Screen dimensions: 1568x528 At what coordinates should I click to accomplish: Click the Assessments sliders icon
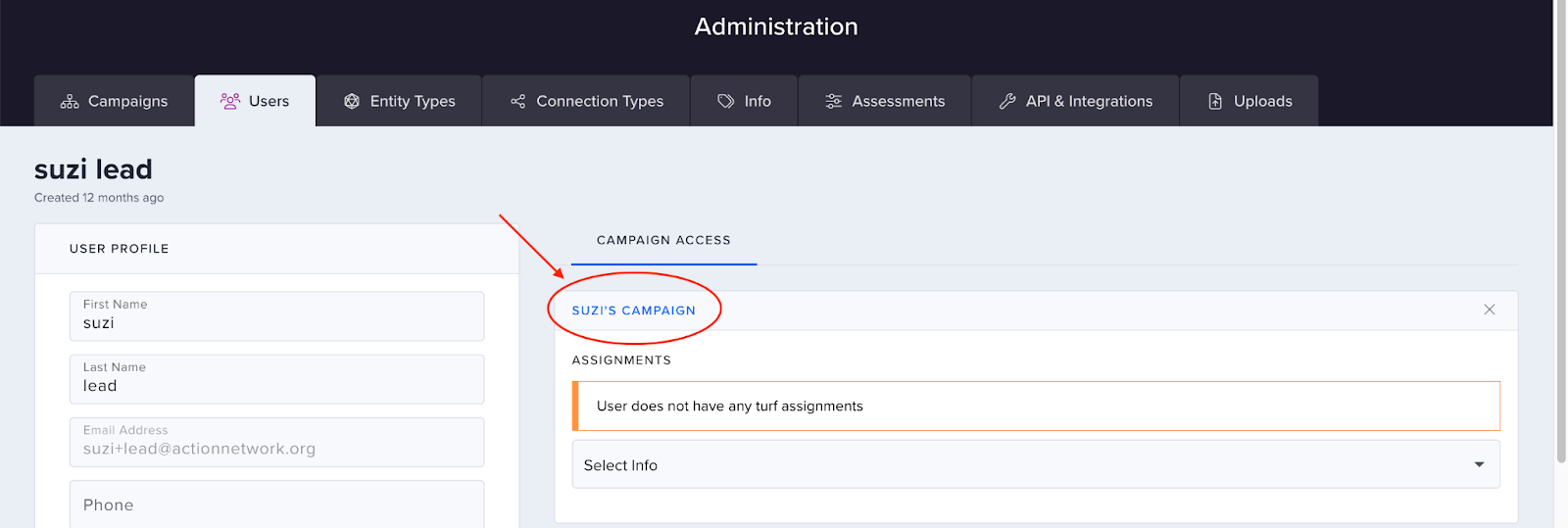(834, 102)
